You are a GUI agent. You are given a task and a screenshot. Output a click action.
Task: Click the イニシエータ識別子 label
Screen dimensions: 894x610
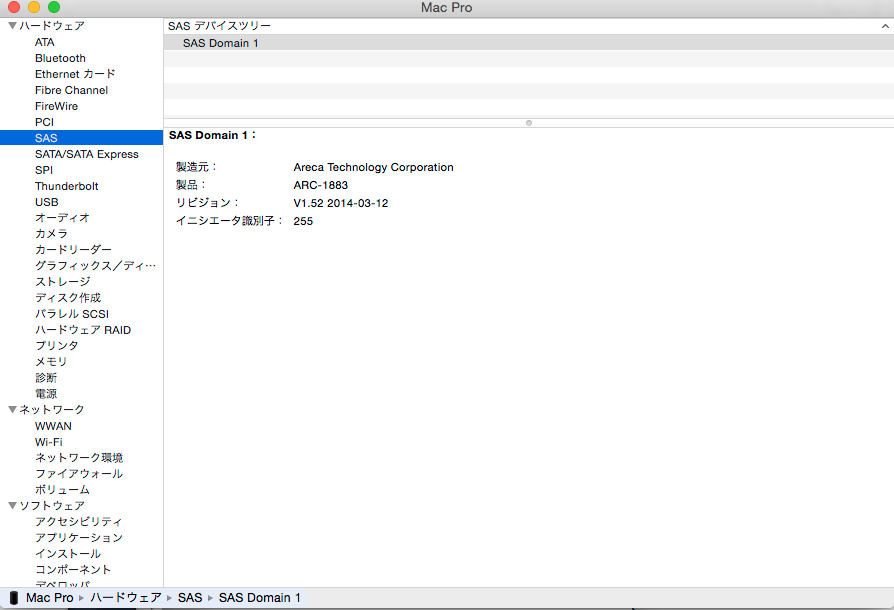[x=229, y=221]
